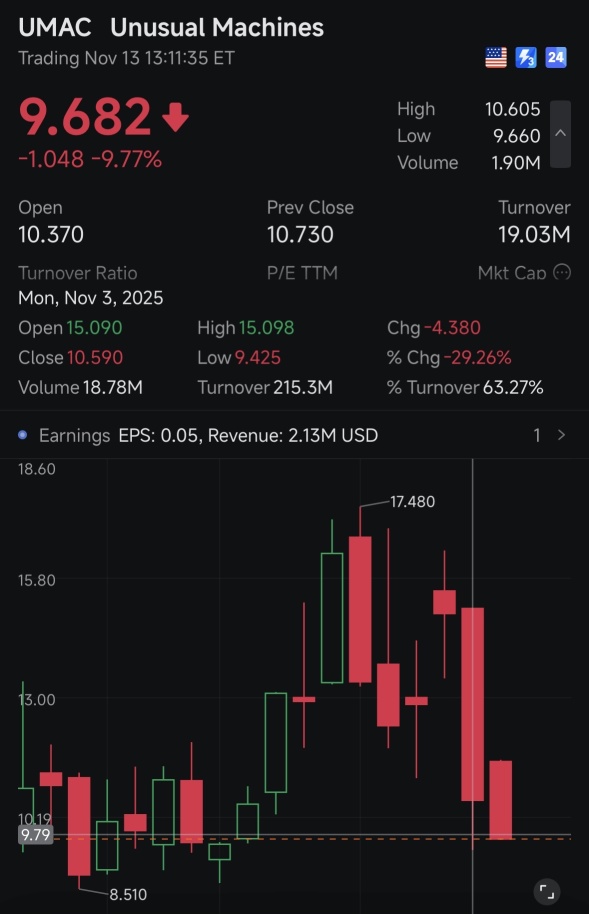This screenshot has width=589, height=914.
Task: Collapse the quote details with the up chevron
Action: [x=560, y=134]
